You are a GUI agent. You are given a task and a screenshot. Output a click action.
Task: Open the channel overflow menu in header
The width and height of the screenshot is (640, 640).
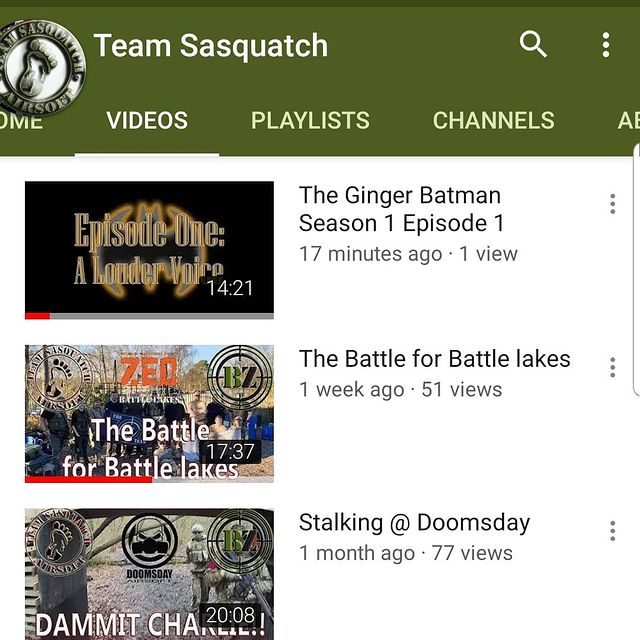tap(606, 44)
